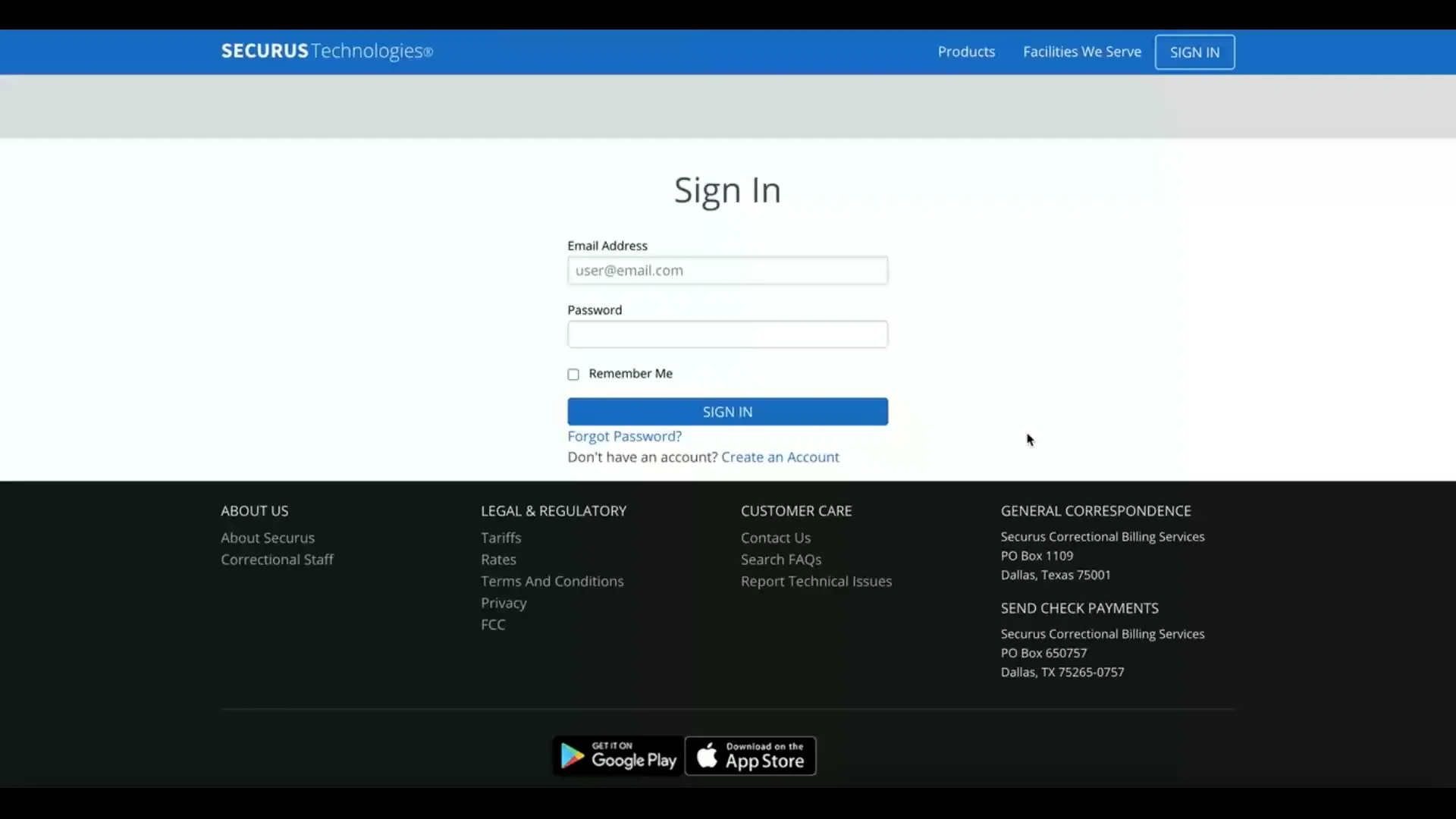Click Contact Us under Customer Care
The height and width of the screenshot is (819, 1456).
tap(776, 538)
